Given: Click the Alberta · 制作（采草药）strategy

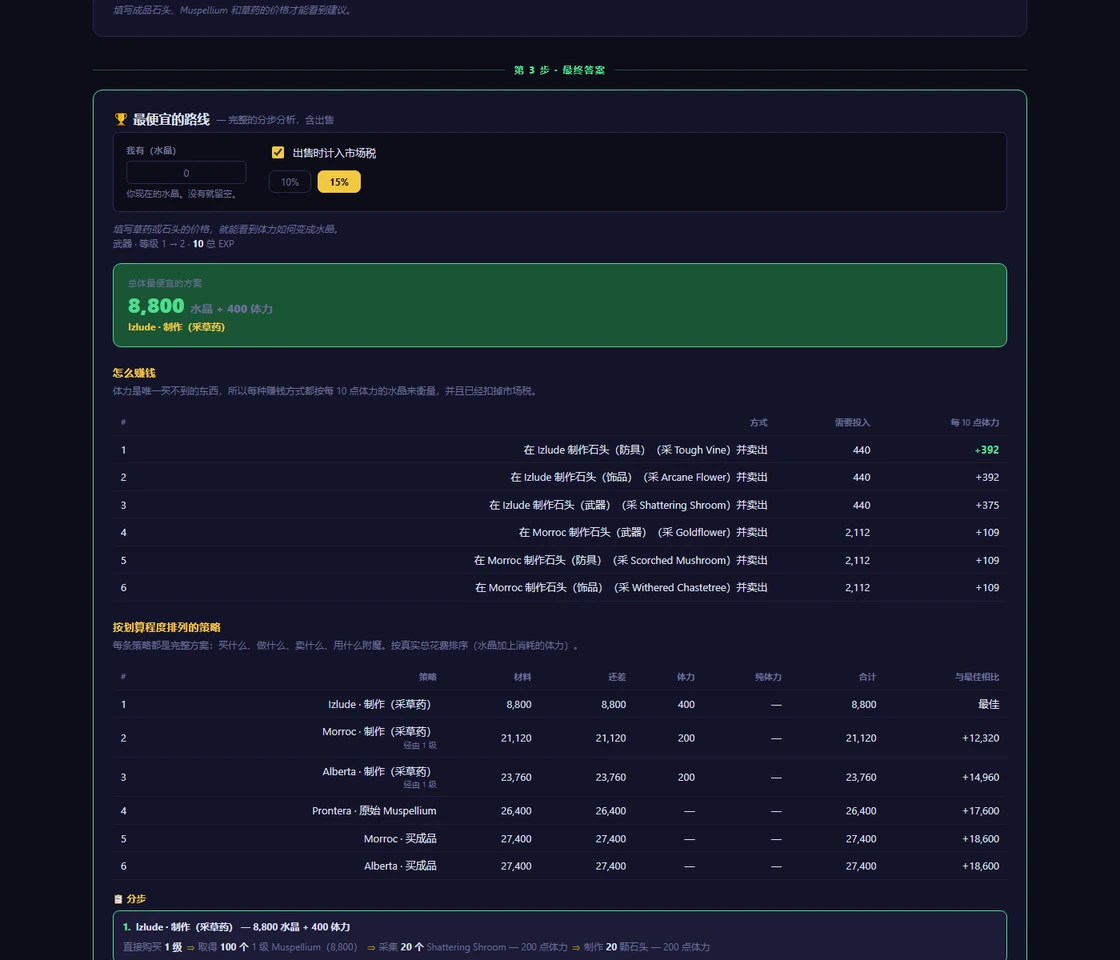Looking at the screenshot, I should tap(376, 771).
